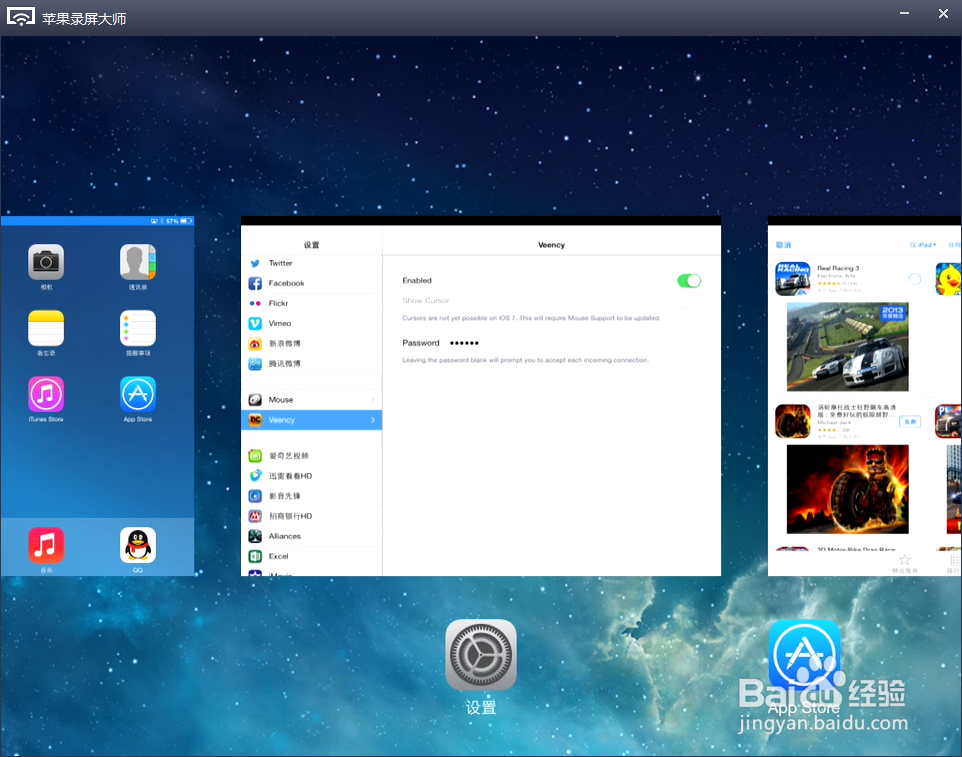Click the 爱奇艺视频 app icon
This screenshot has height=757, width=962.
tap(255, 456)
